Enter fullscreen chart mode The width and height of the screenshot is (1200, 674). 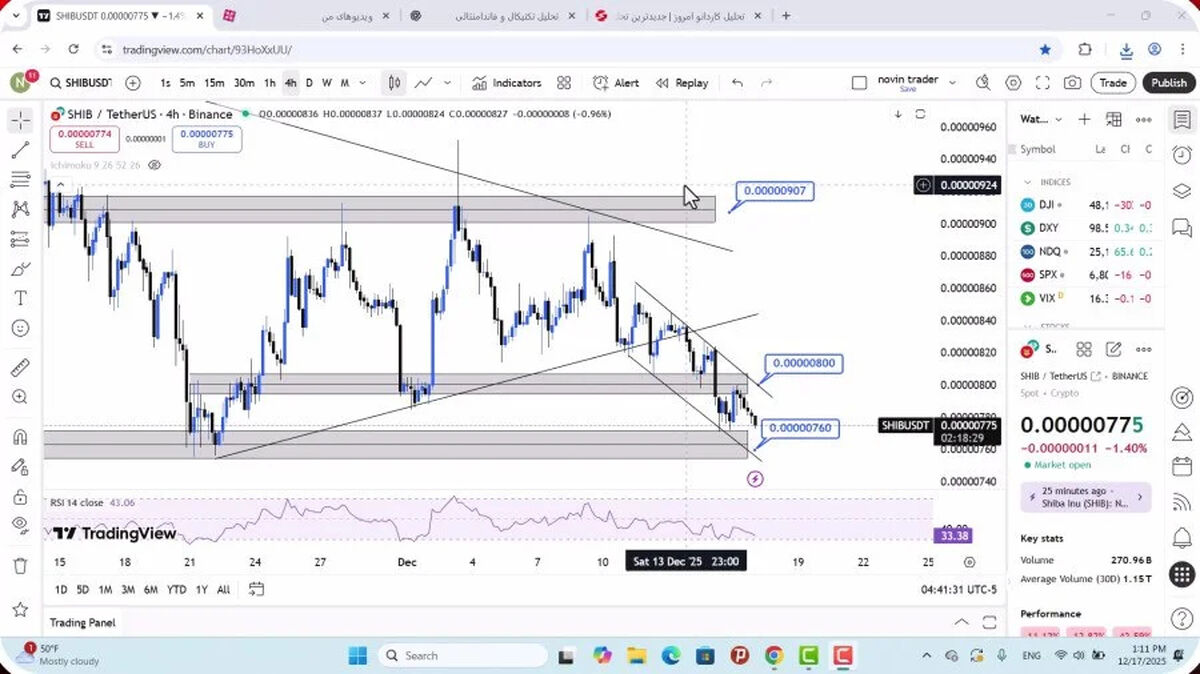(1042, 83)
